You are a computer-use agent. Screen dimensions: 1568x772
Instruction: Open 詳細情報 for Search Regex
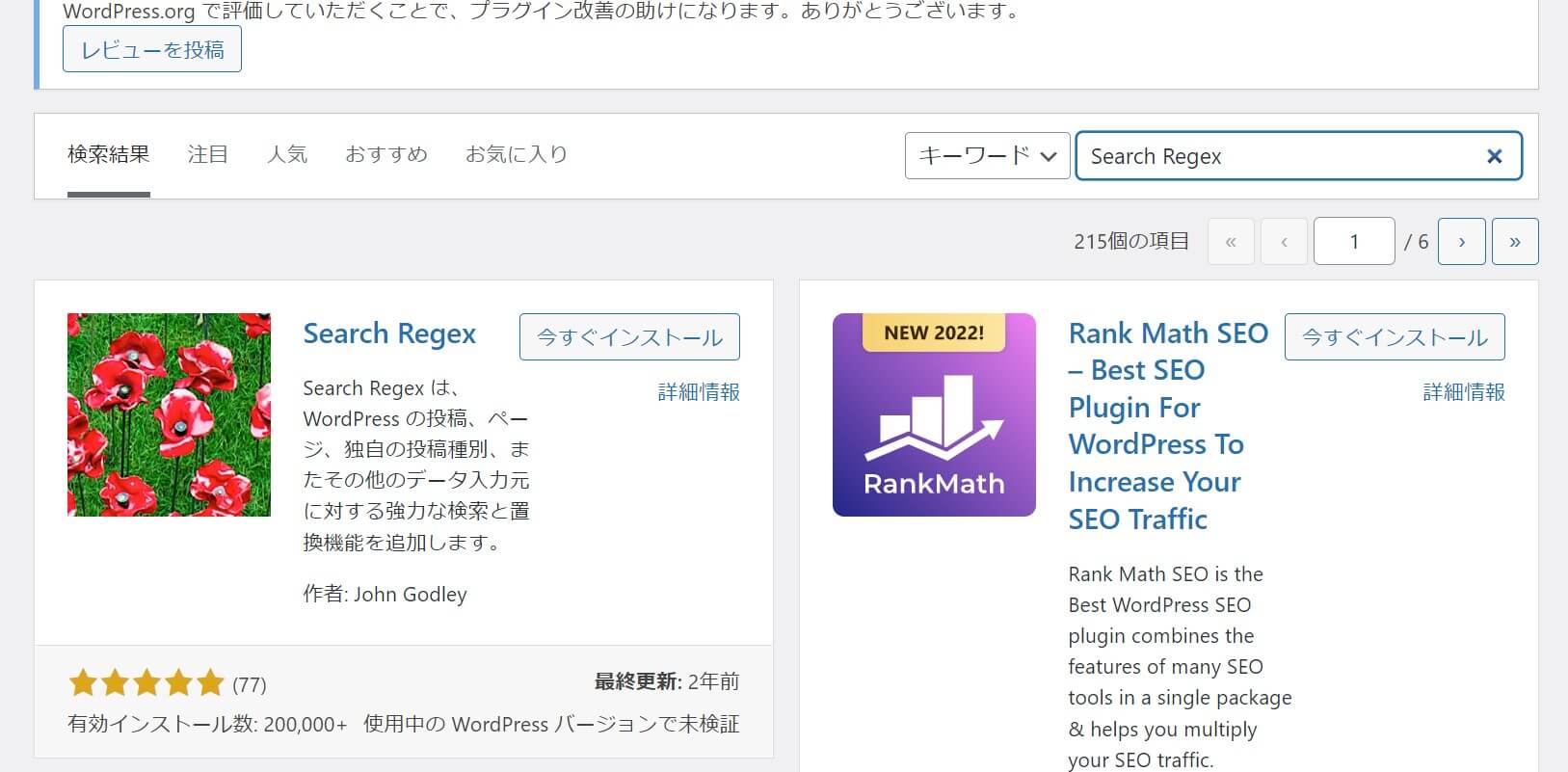(x=699, y=391)
